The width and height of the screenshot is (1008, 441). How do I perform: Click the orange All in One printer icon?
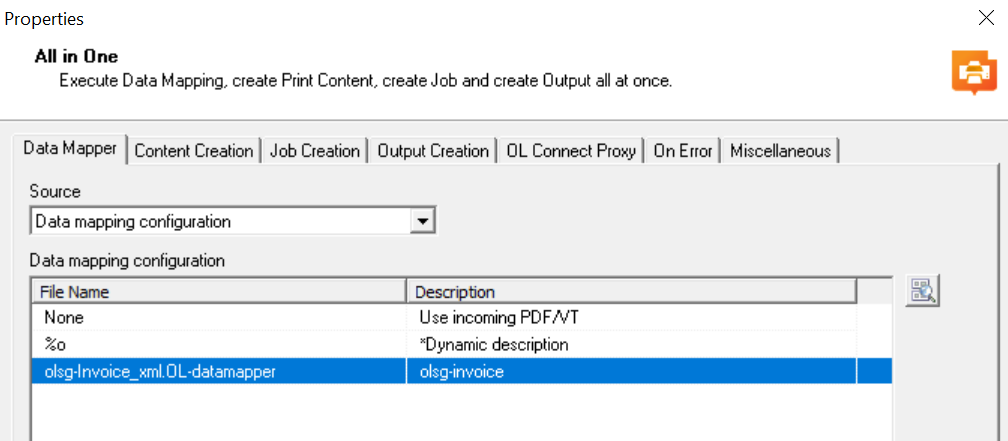coord(973,72)
